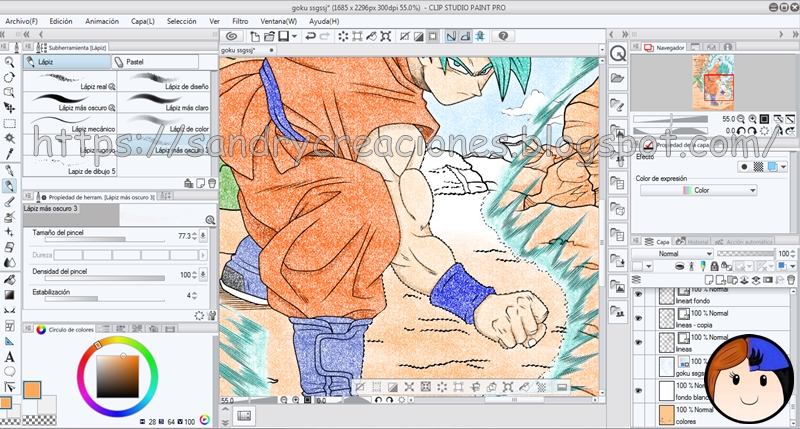Screen dimensions: 800x429
Task: Select the Zoom (magnifier) tool
Action: (9, 62)
